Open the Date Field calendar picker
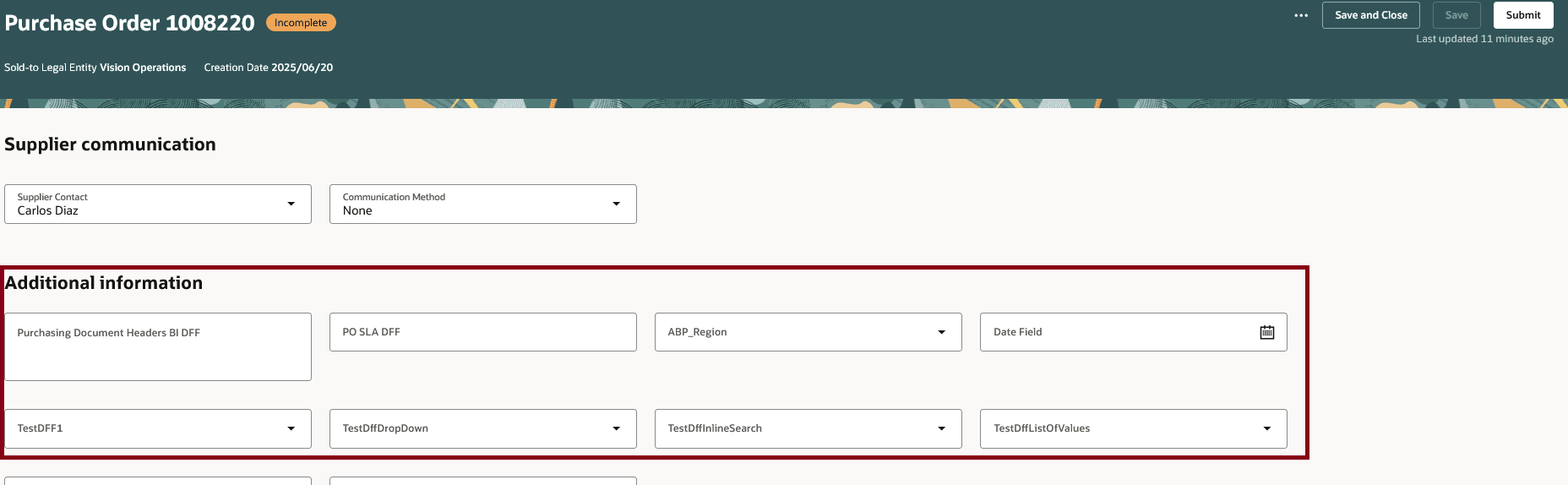This screenshot has width=1568, height=485. [x=1267, y=332]
